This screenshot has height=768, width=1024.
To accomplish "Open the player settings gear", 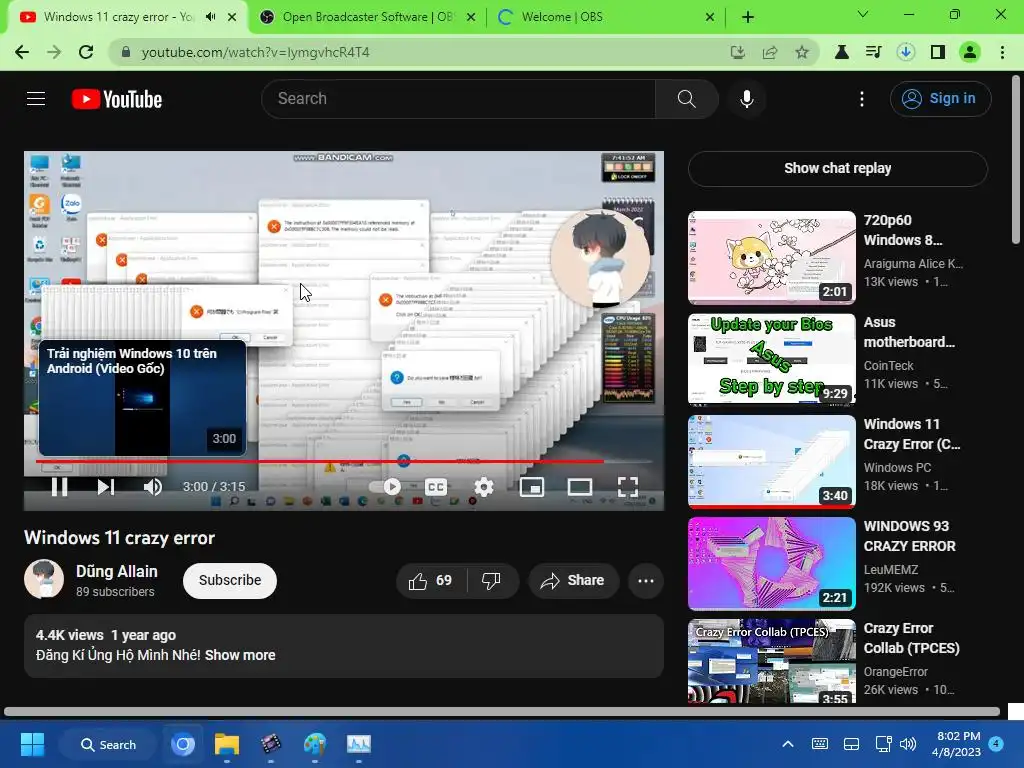I will [484, 487].
